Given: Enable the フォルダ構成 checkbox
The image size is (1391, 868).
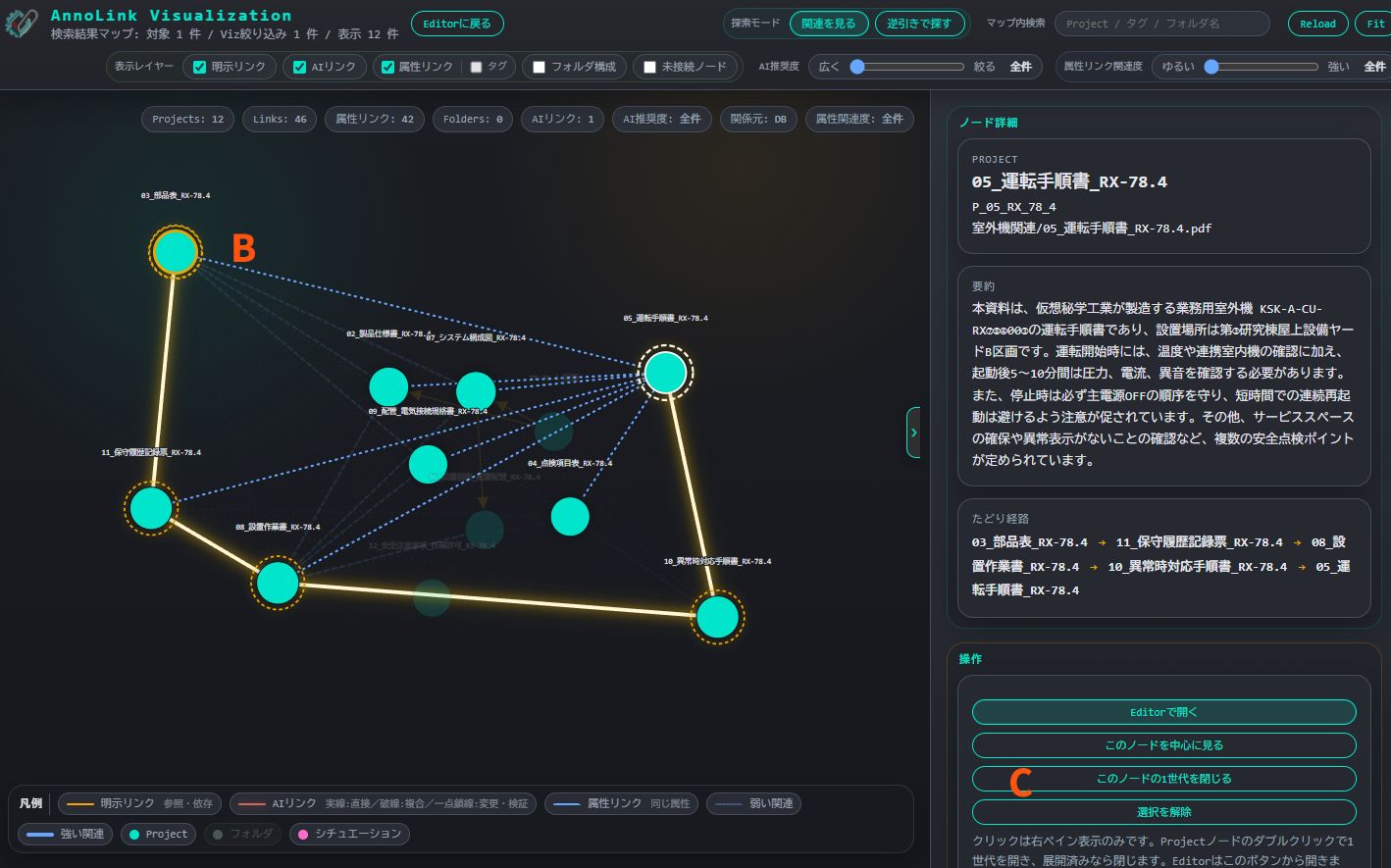Looking at the screenshot, I should [x=539, y=67].
